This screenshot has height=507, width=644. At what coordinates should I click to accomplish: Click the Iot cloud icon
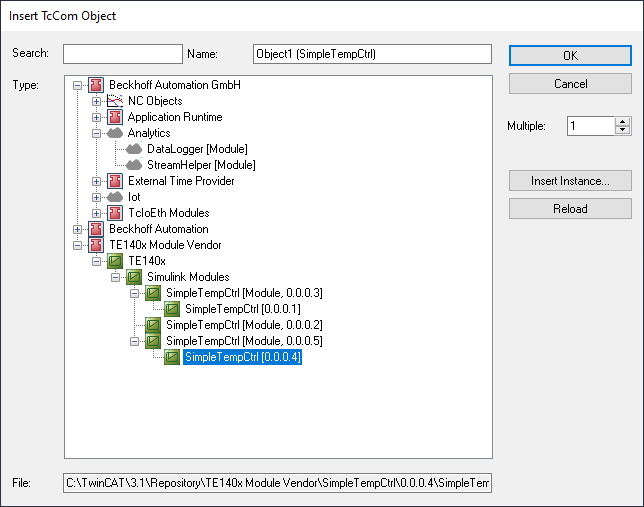coord(115,197)
